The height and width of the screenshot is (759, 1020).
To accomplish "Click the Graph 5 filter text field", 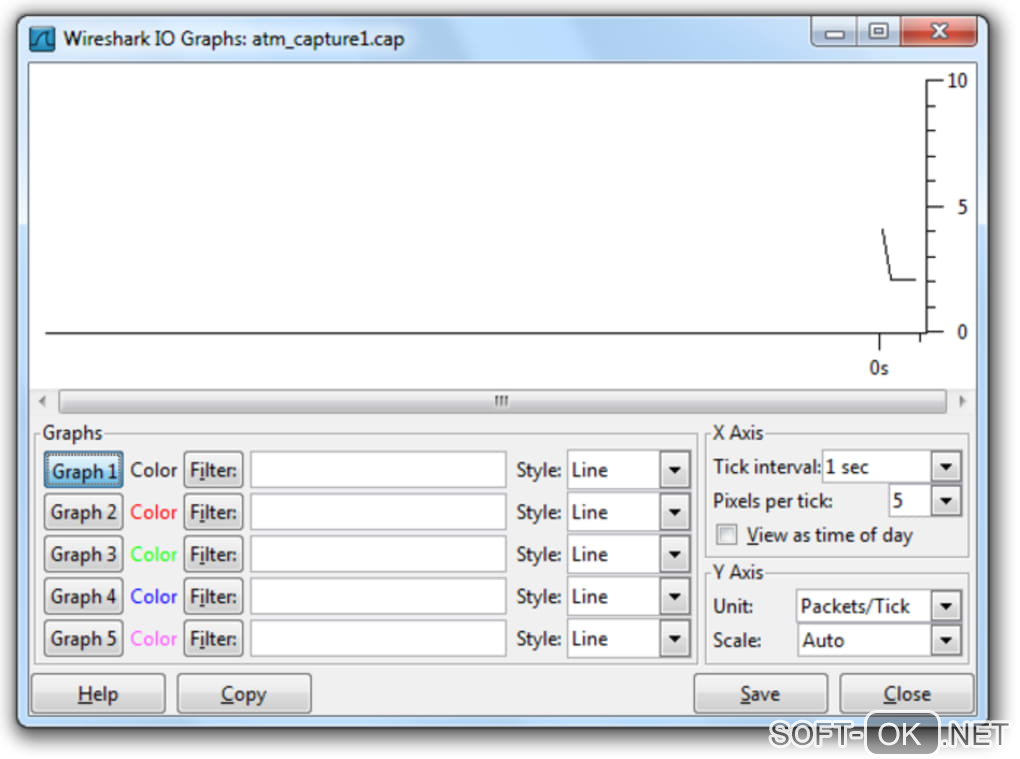I will 378,638.
